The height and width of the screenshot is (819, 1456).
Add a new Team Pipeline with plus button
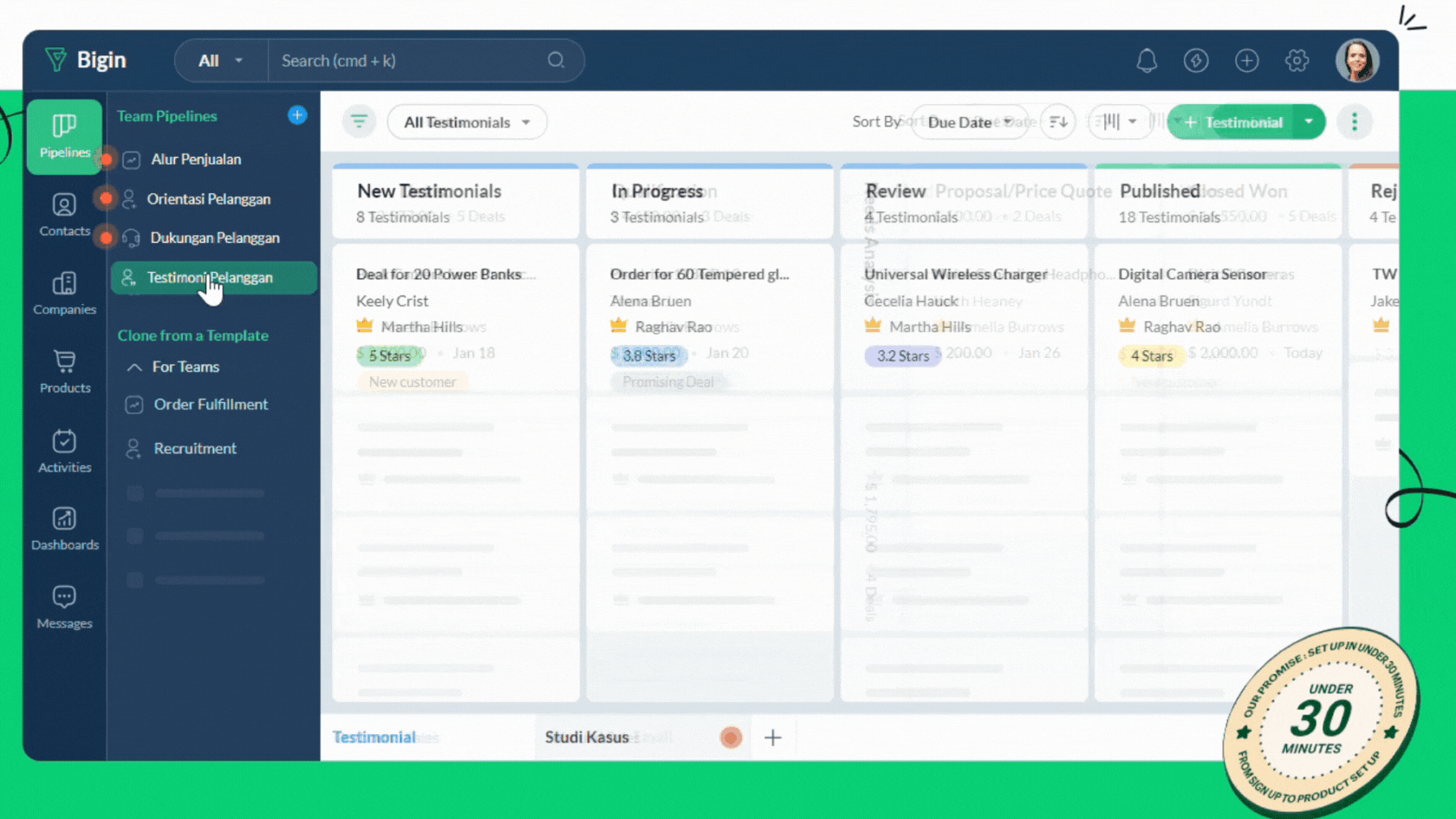pyautogui.click(x=297, y=115)
